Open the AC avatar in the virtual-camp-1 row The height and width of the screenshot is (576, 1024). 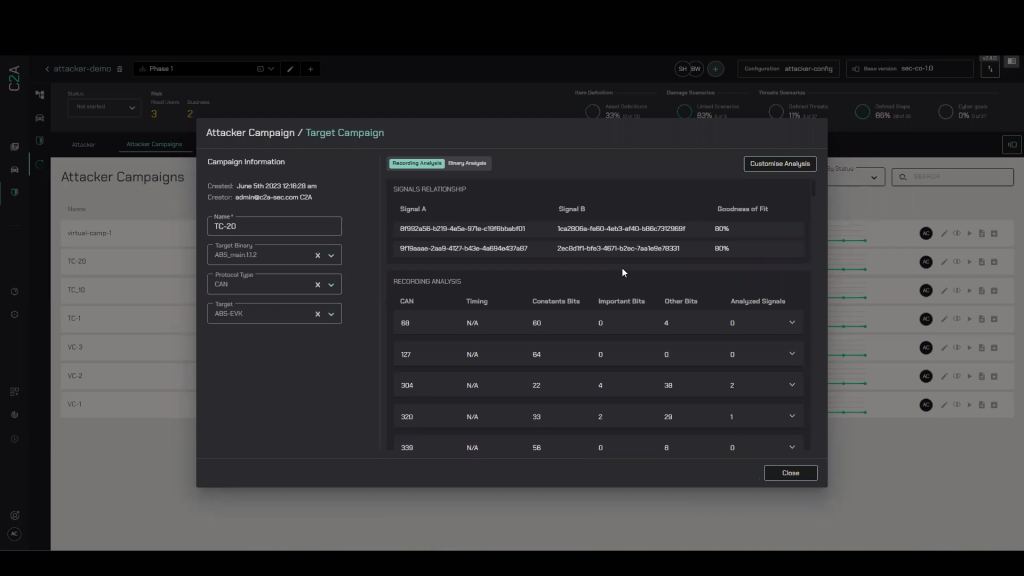pos(926,233)
